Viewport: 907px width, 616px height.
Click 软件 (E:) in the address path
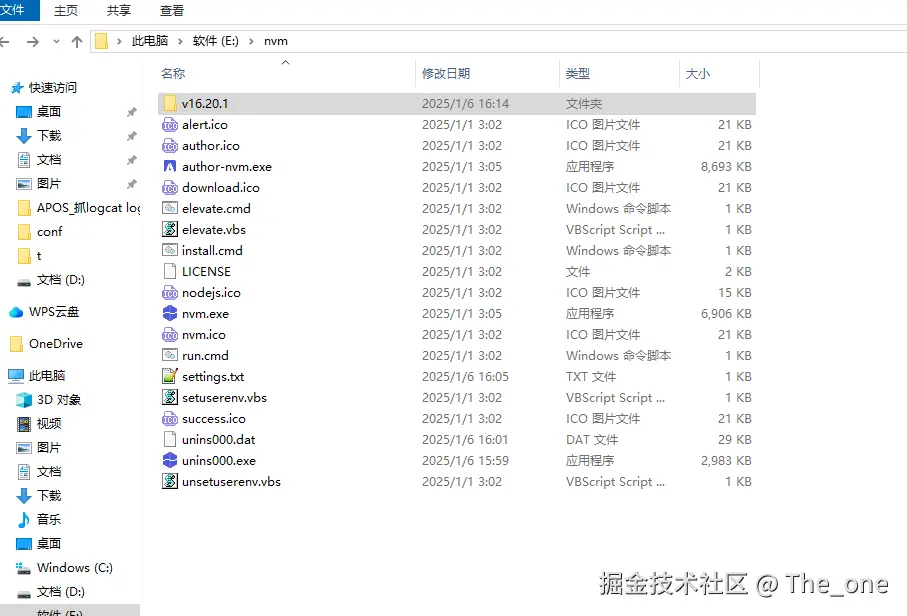tap(216, 41)
